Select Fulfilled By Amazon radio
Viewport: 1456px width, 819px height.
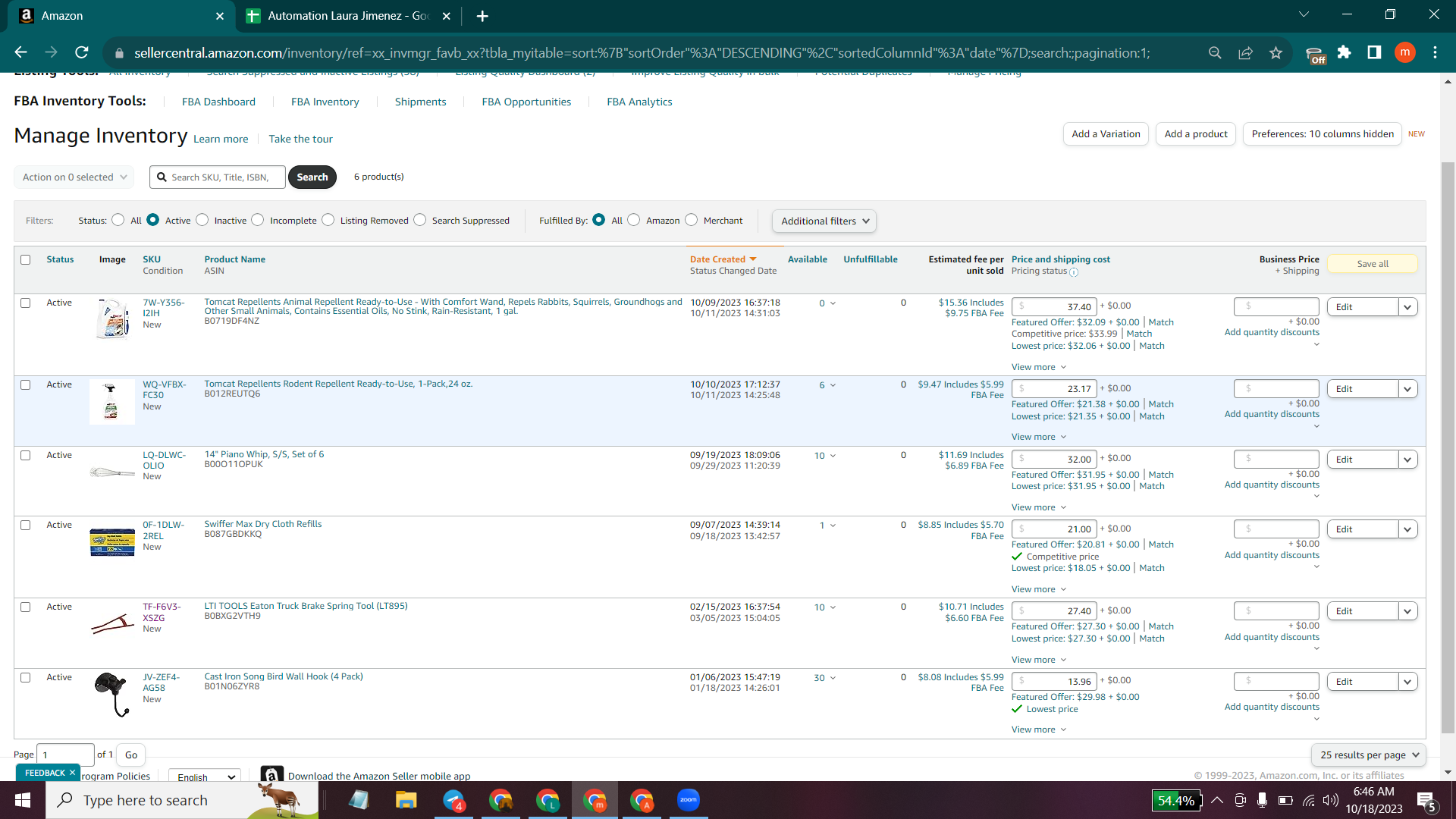click(x=634, y=220)
